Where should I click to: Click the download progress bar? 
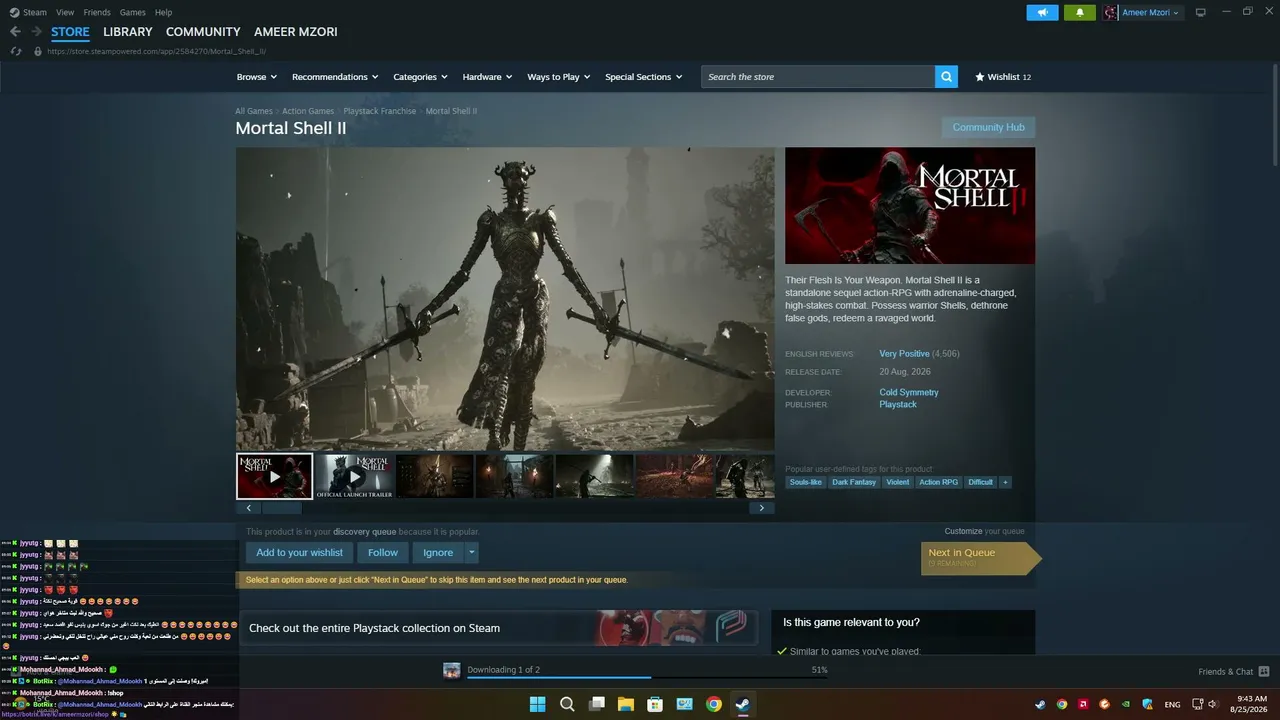[647, 678]
